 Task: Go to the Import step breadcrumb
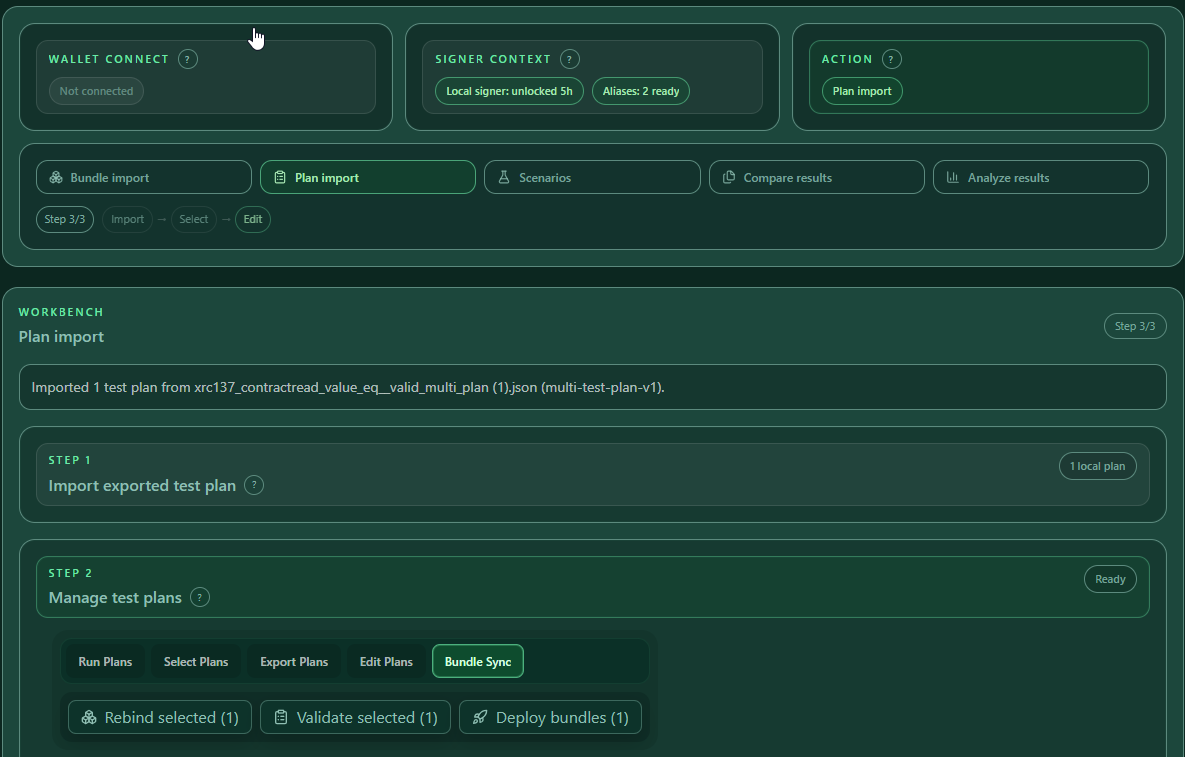[127, 219]
